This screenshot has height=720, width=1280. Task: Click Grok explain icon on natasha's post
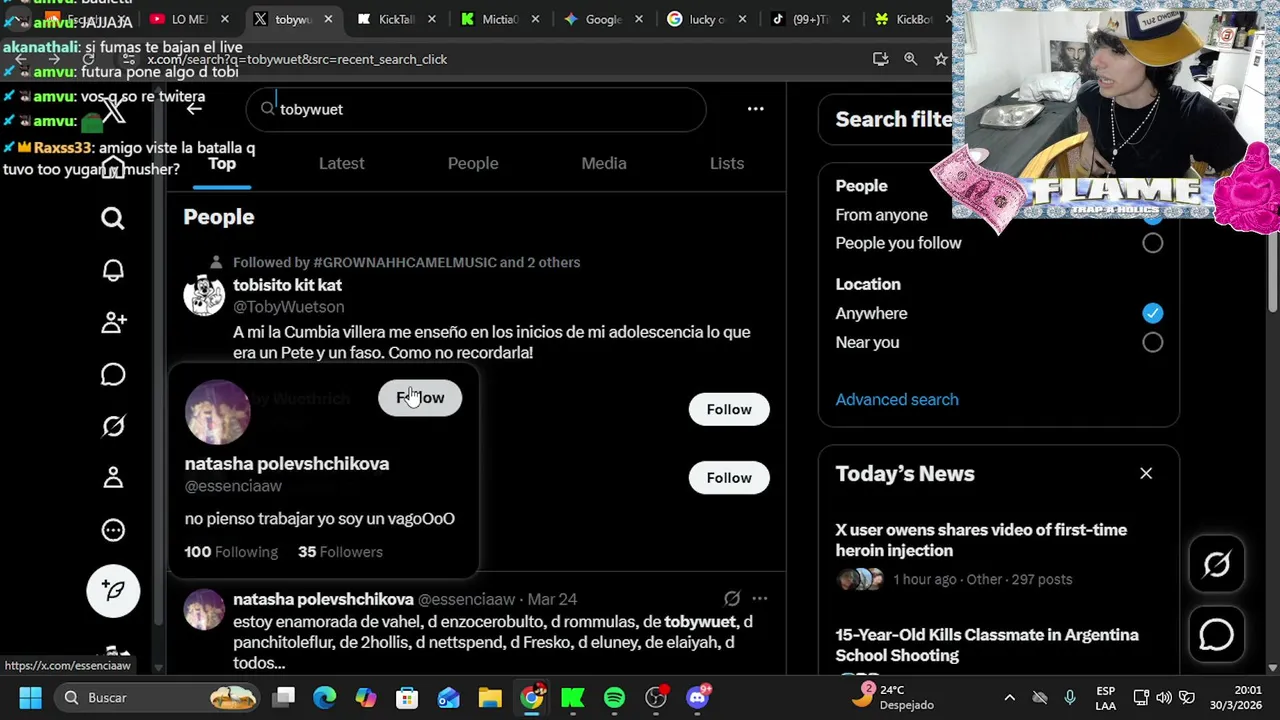pos(732,599)
